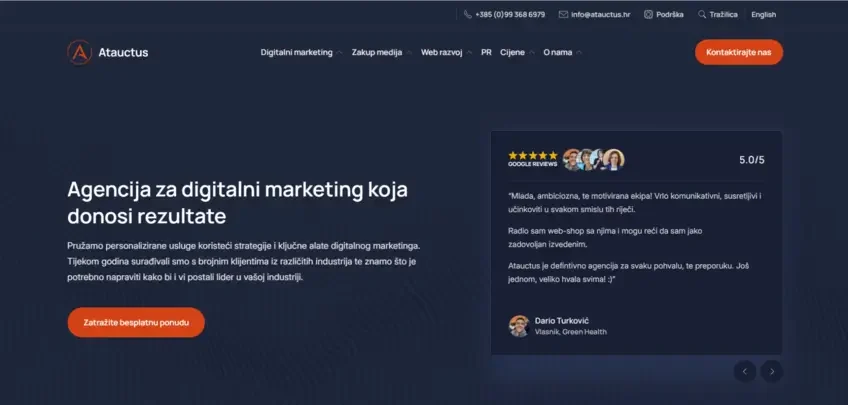
Task: Open the O nama menu
Action: (558, 52)
